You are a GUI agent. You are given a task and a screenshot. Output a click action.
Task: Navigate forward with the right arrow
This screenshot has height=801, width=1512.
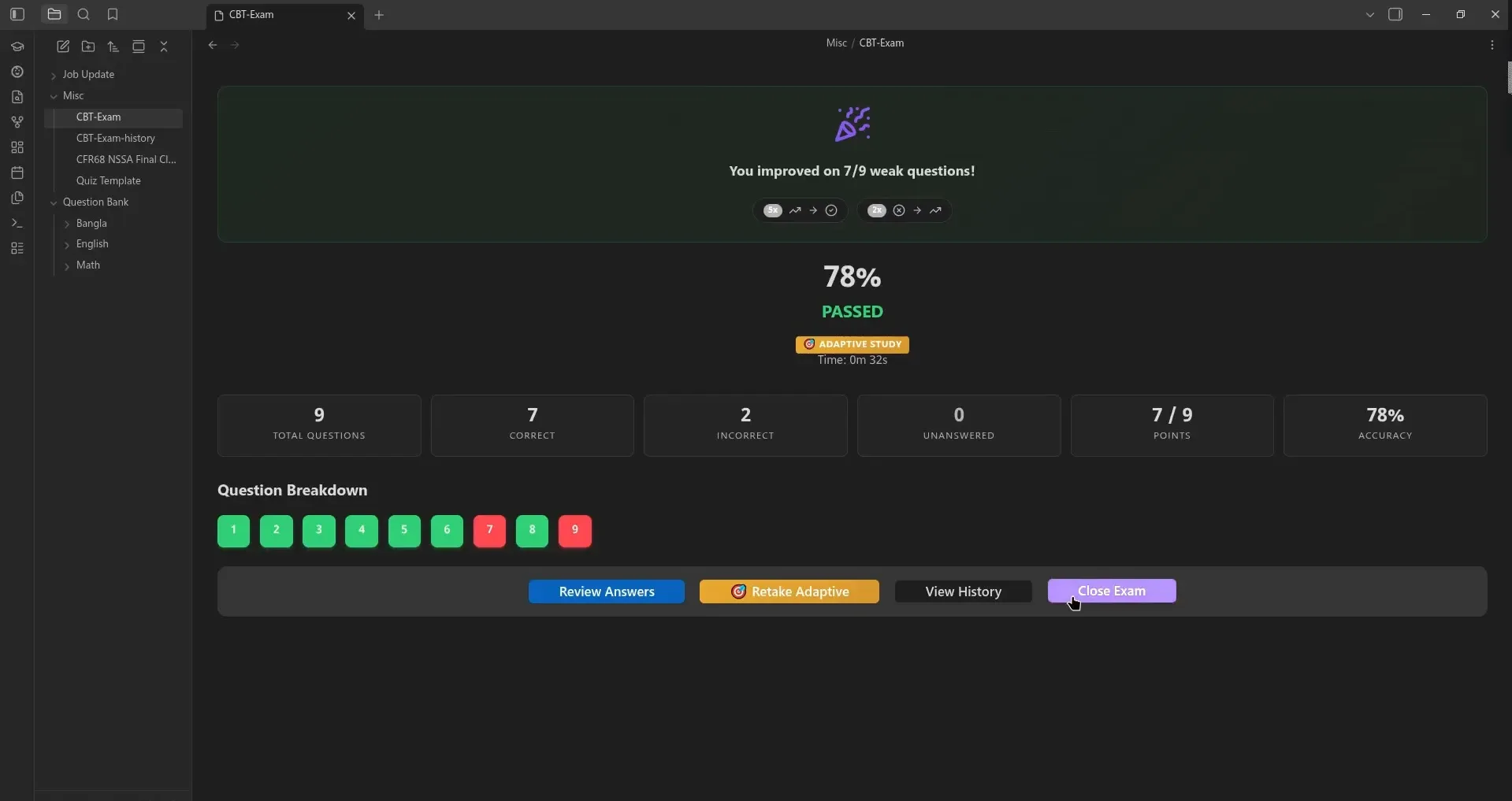click(x=235, y=45)
